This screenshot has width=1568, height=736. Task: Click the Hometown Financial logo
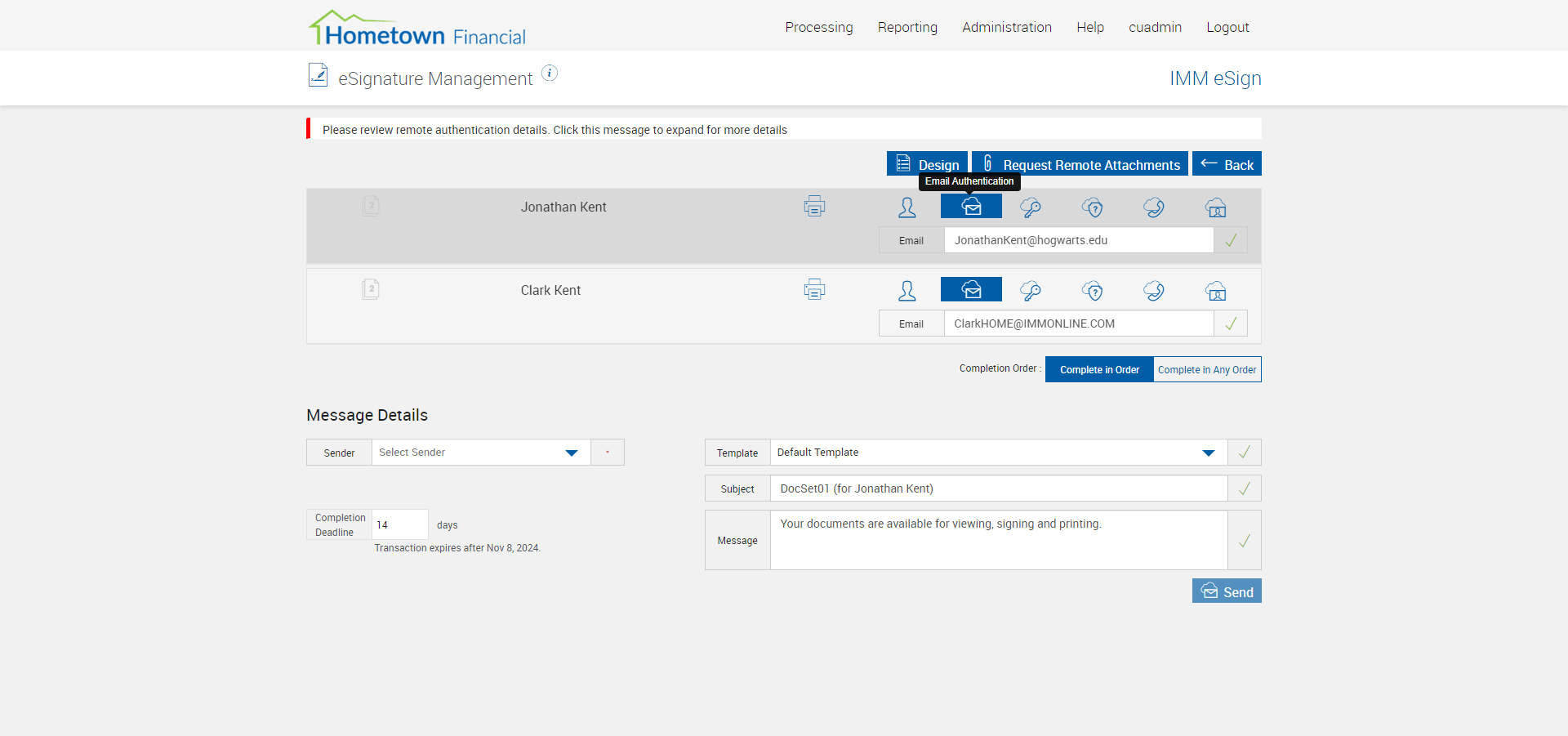coord(417,29)
